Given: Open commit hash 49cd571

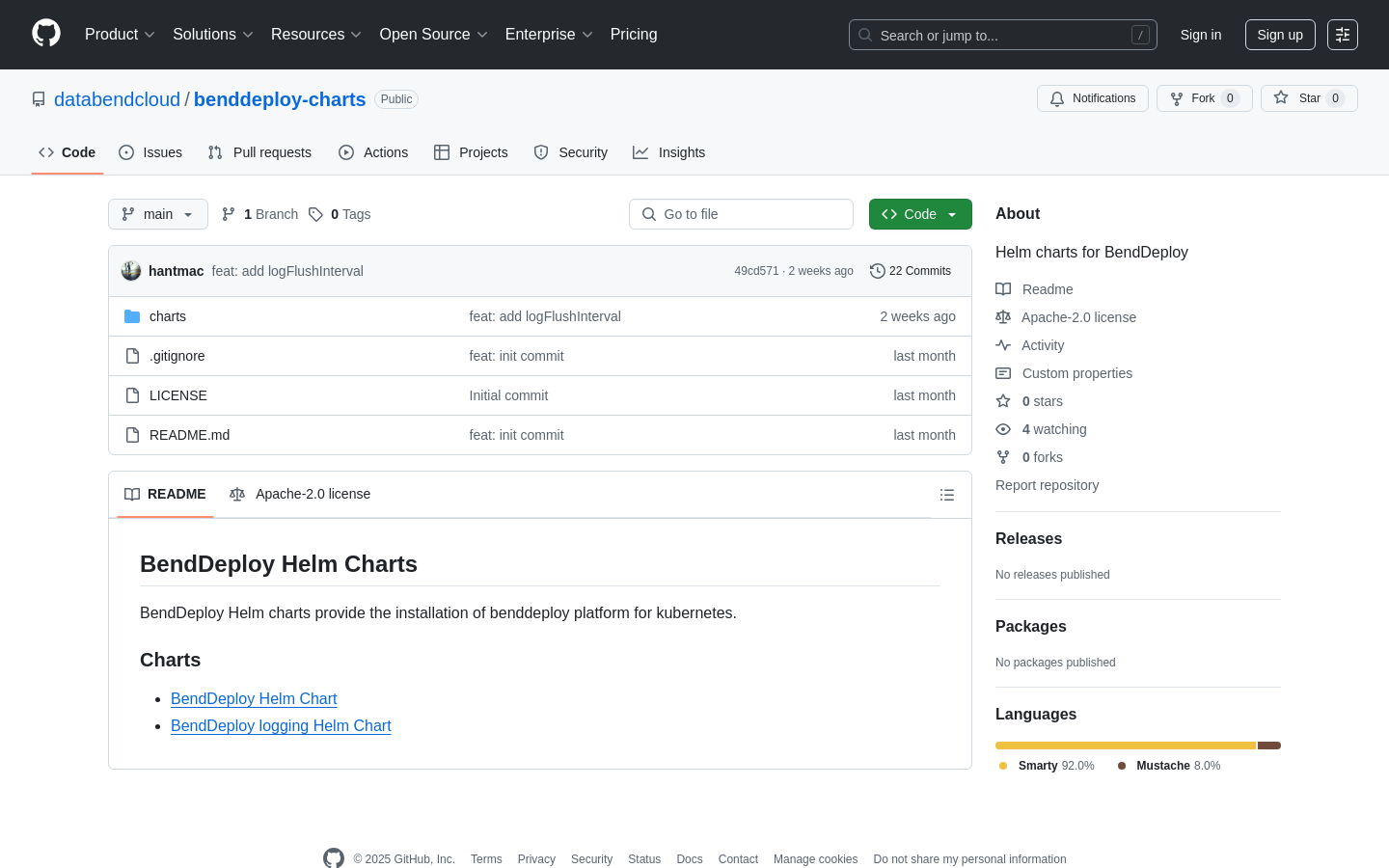Looking at the screenshot, I should [x=756, y=271].
